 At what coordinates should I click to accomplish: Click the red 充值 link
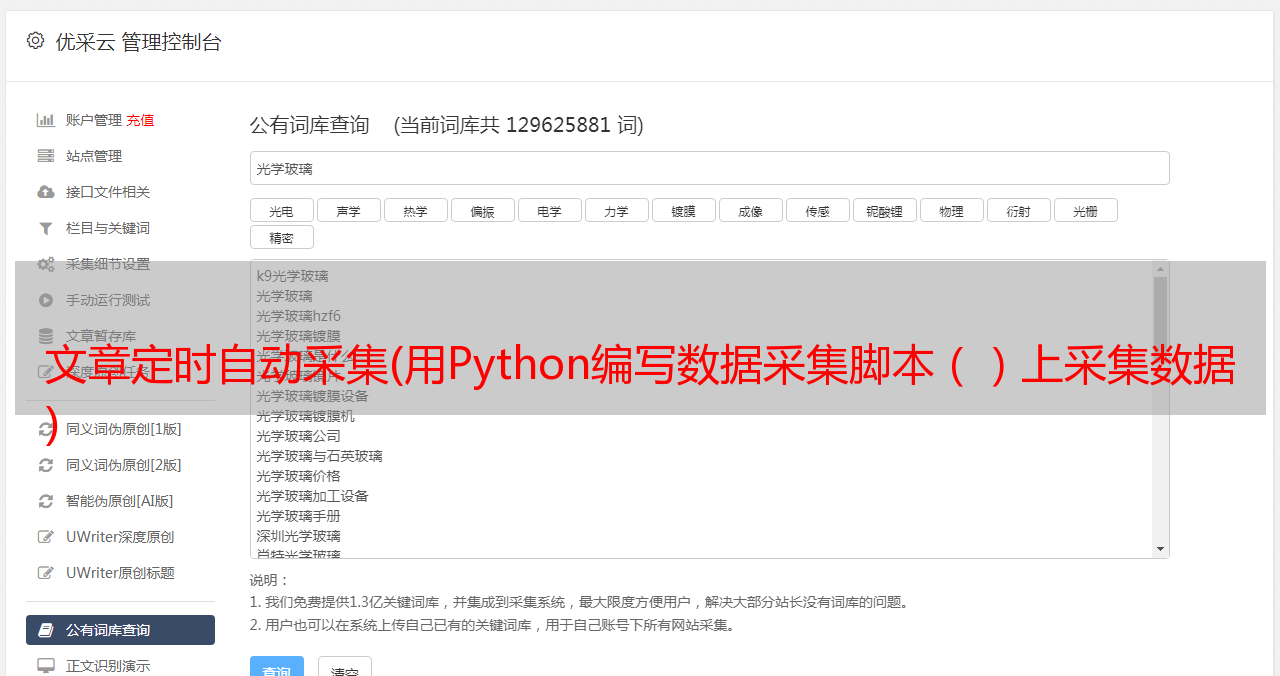[140, 120]
